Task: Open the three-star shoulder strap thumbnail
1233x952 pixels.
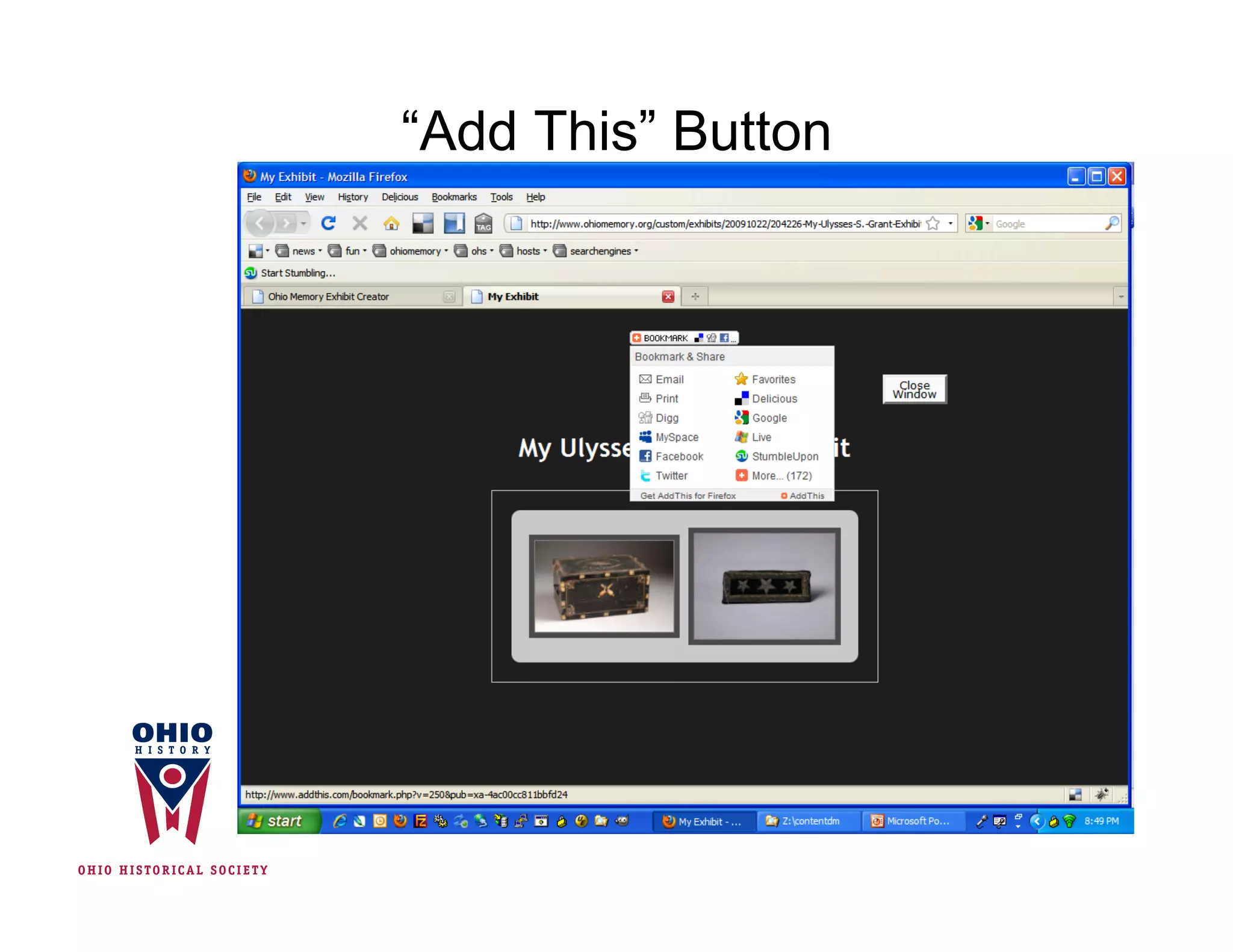Action: [765, 586]
